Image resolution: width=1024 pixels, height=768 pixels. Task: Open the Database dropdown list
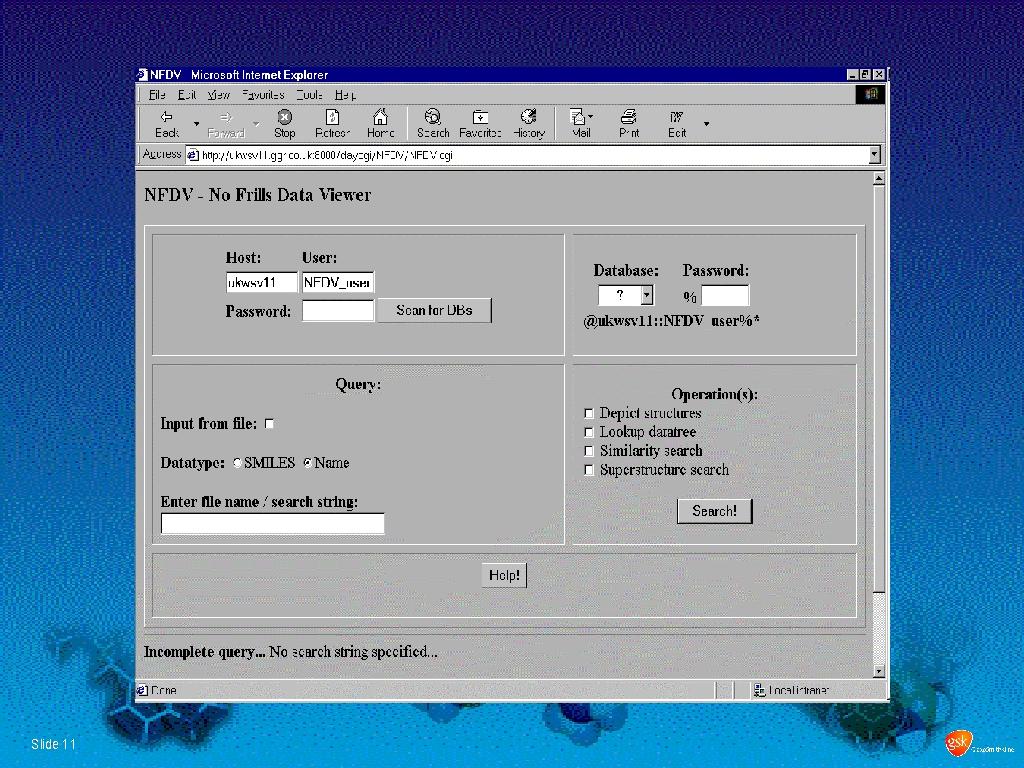(626, 295)
